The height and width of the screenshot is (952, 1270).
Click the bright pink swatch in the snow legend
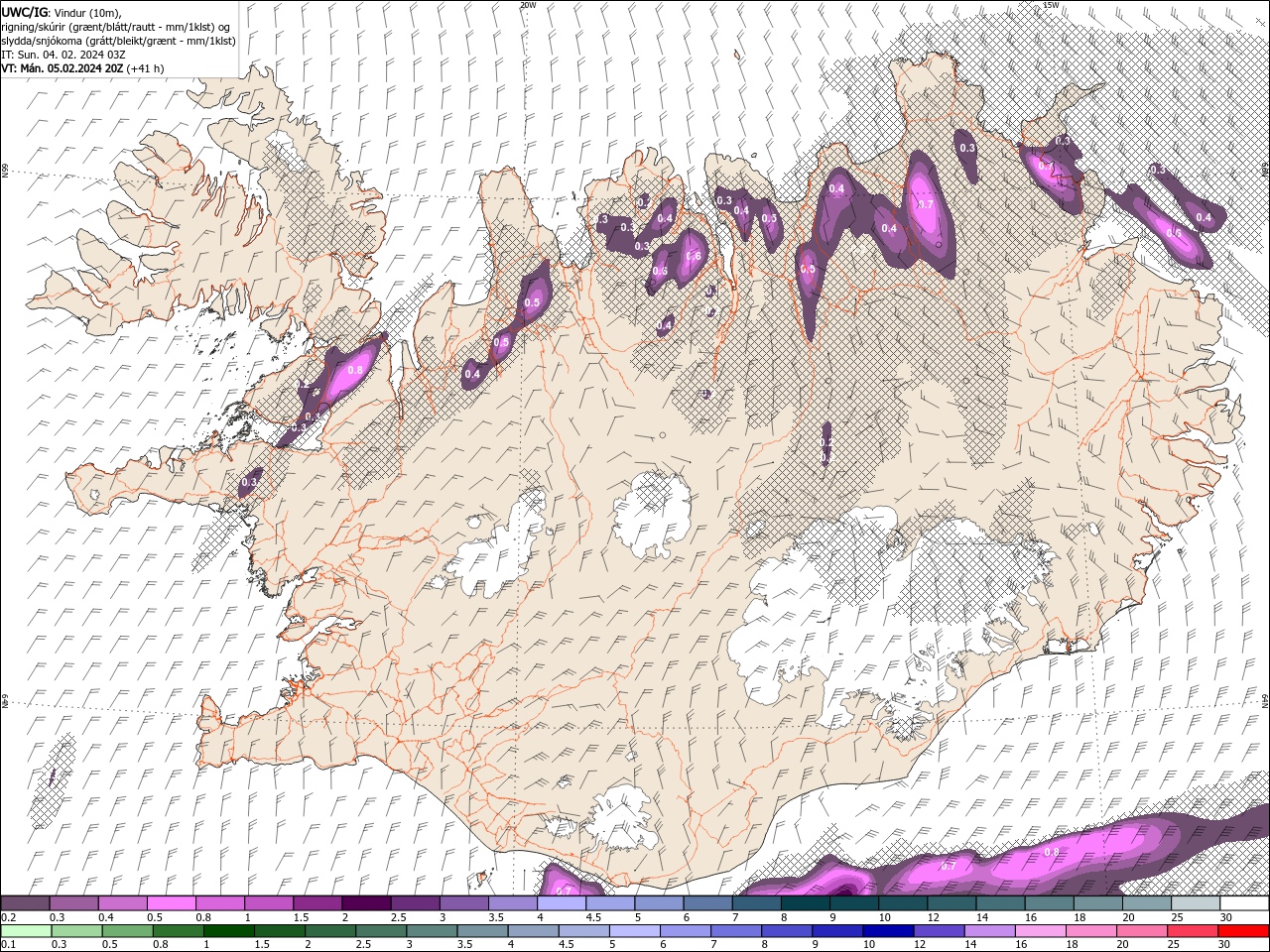(x=172, y=903)
